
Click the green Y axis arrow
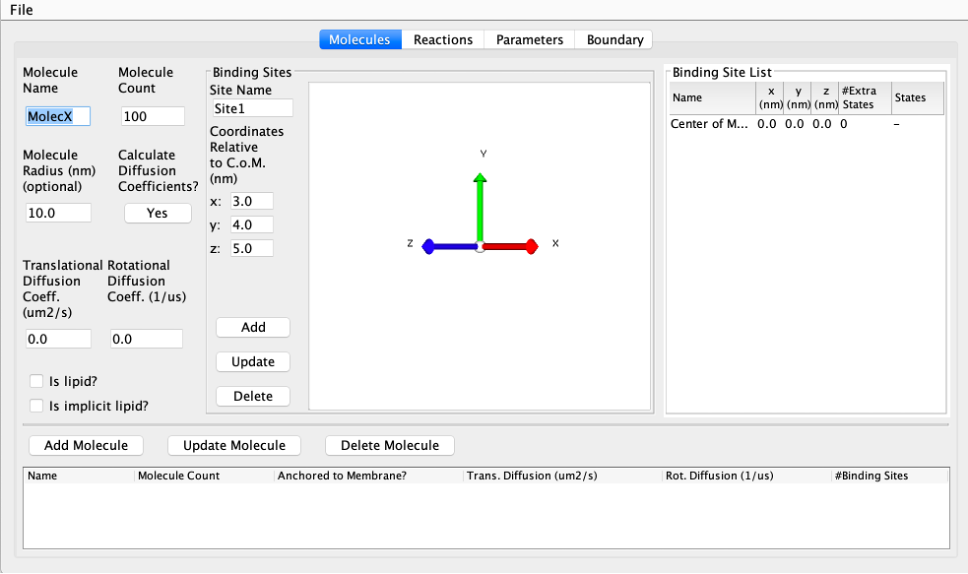tap(480, 207)
